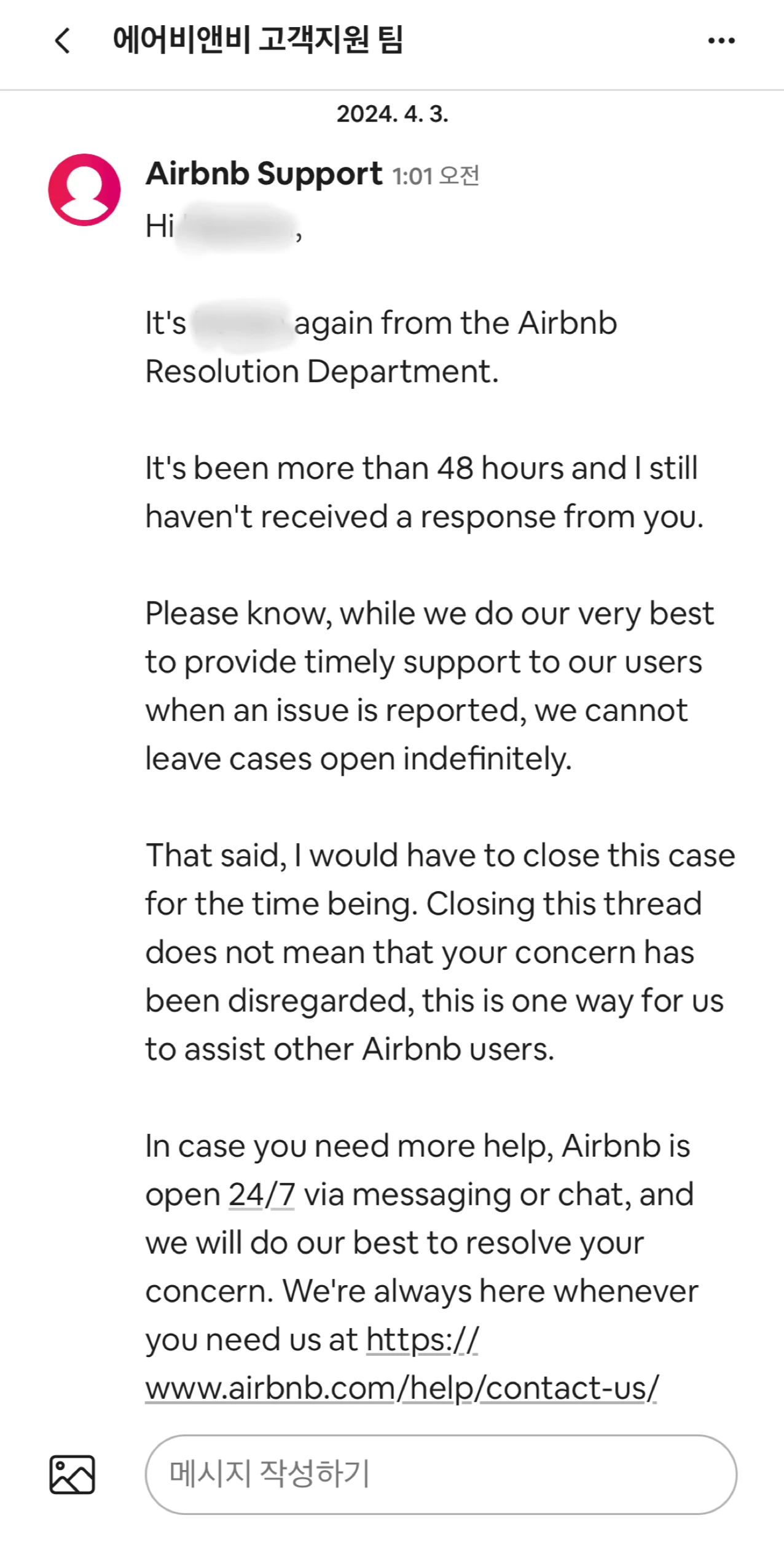Tap the 1:01 오전 message timestamp
The height and width of the screenshot is (1542, 784).
[436, 176]
